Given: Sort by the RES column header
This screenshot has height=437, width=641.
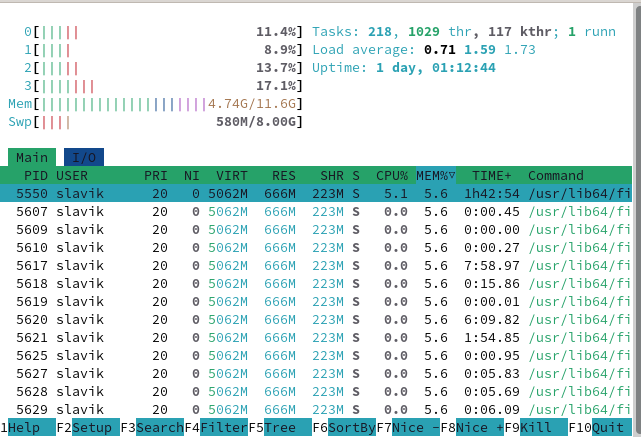Looking at the screenshot, I should click(284, 175).
